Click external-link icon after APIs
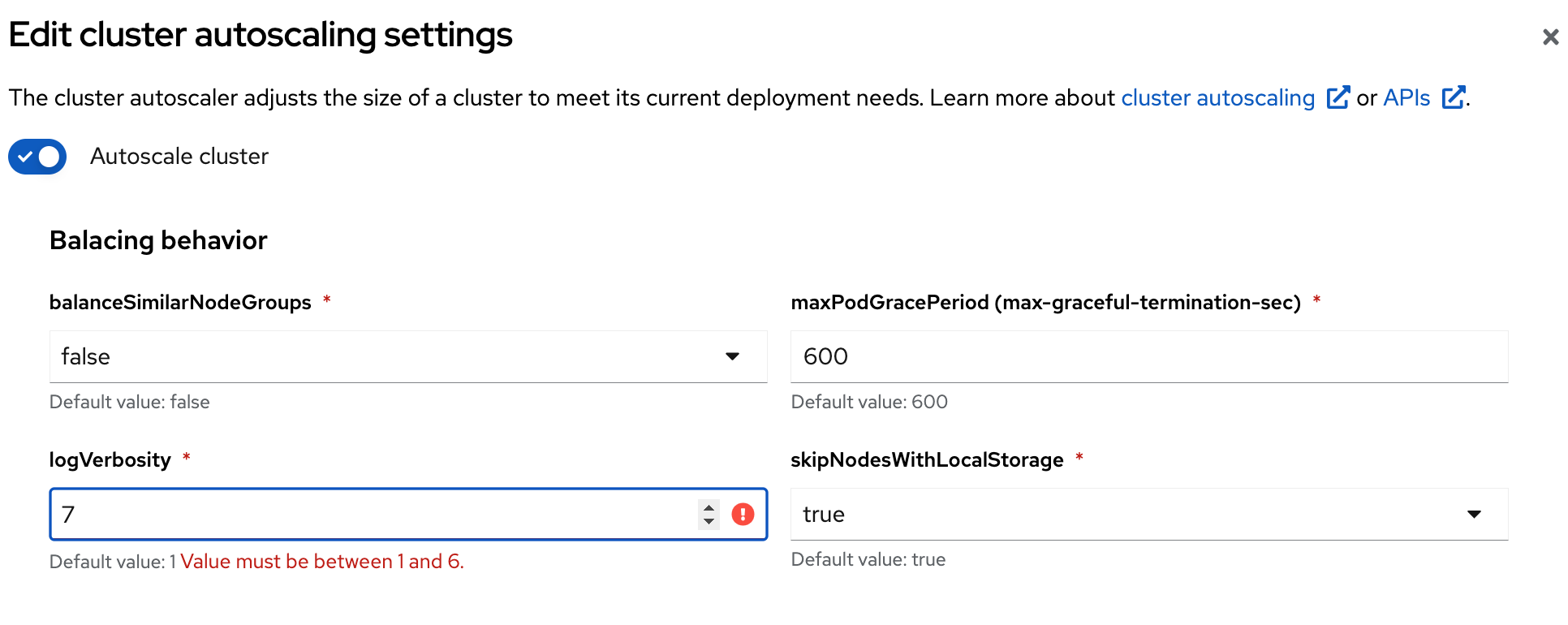1568x625 pixels. [1453, 98]
